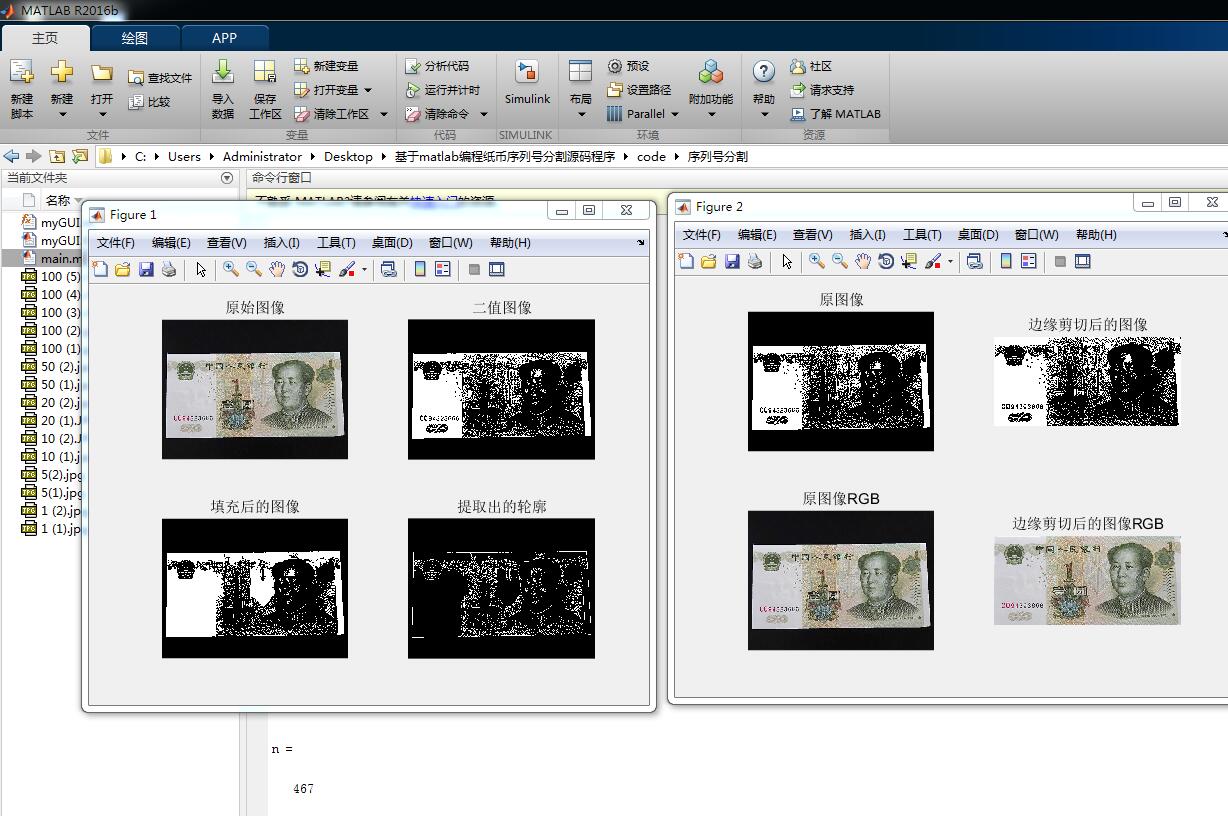Click browse for folder icon in address bar
This screenshot has width=1228, height=816.
(x=80, y=156)
